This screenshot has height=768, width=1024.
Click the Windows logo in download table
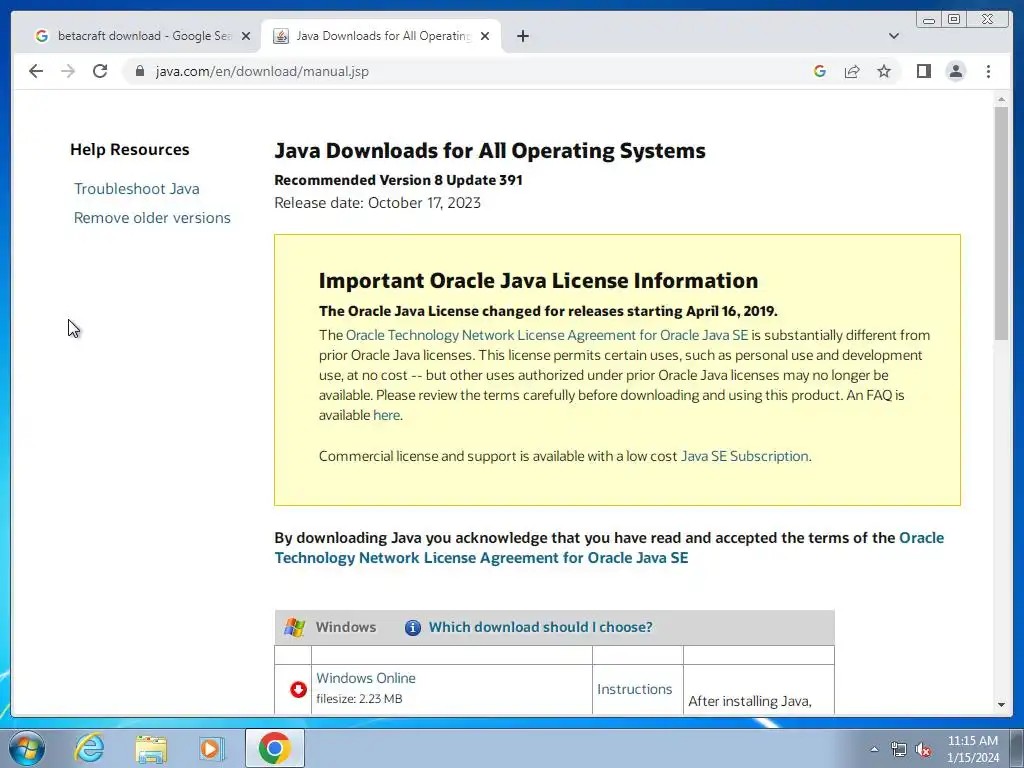(295, 628)
